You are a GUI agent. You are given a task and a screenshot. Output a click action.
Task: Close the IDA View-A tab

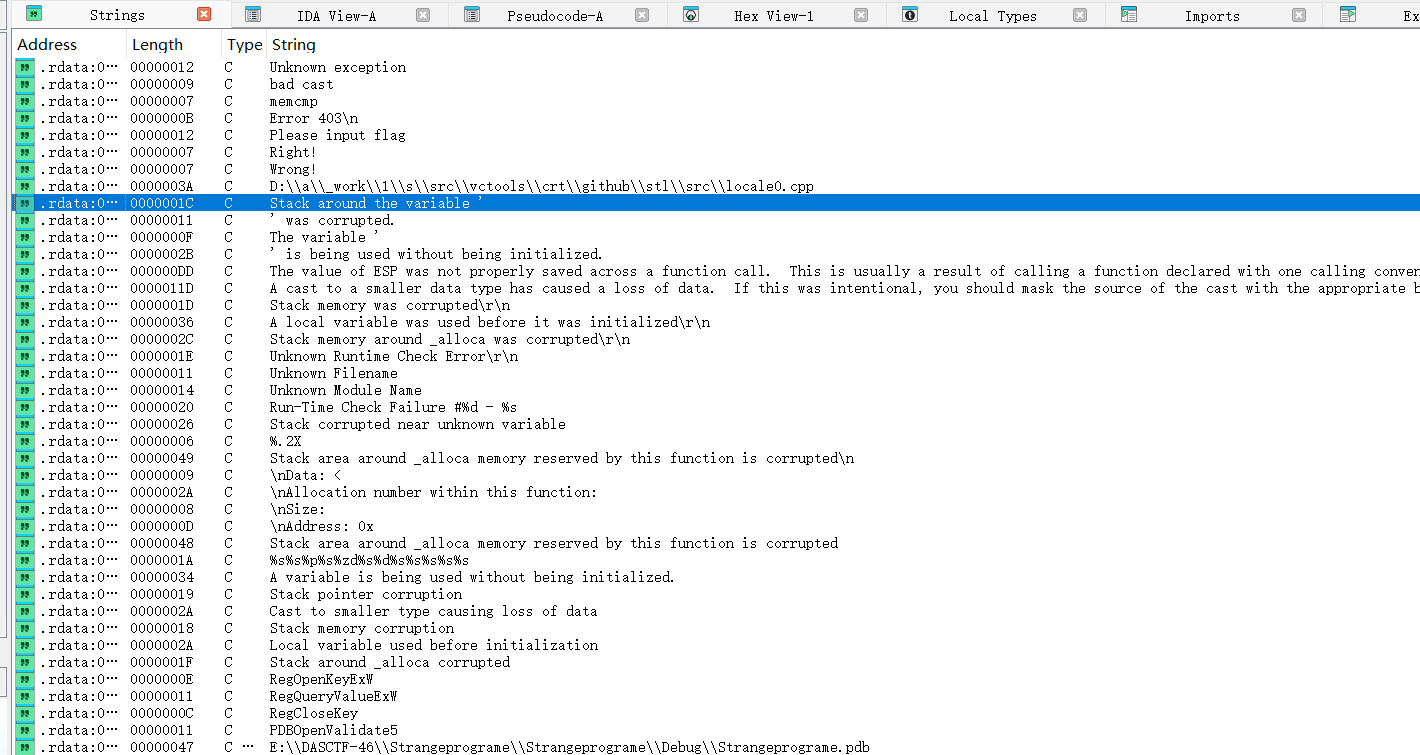[x=423, y=15]
